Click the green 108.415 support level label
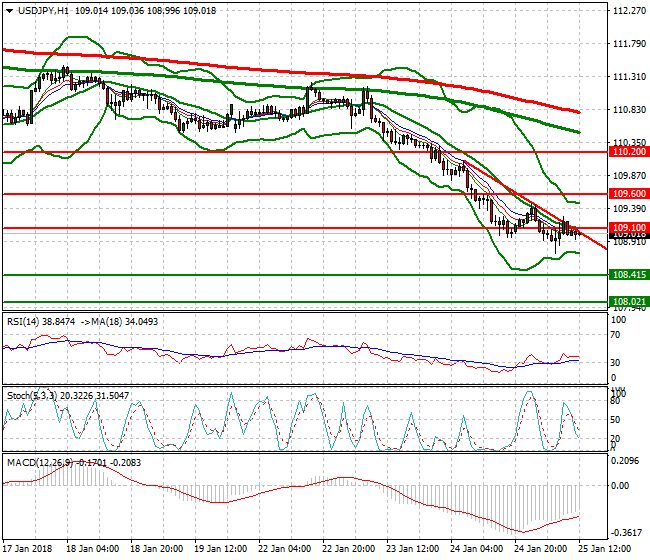The height and width of the screenshot is (560, 650). pyautogui.click(x=629, y=274)
